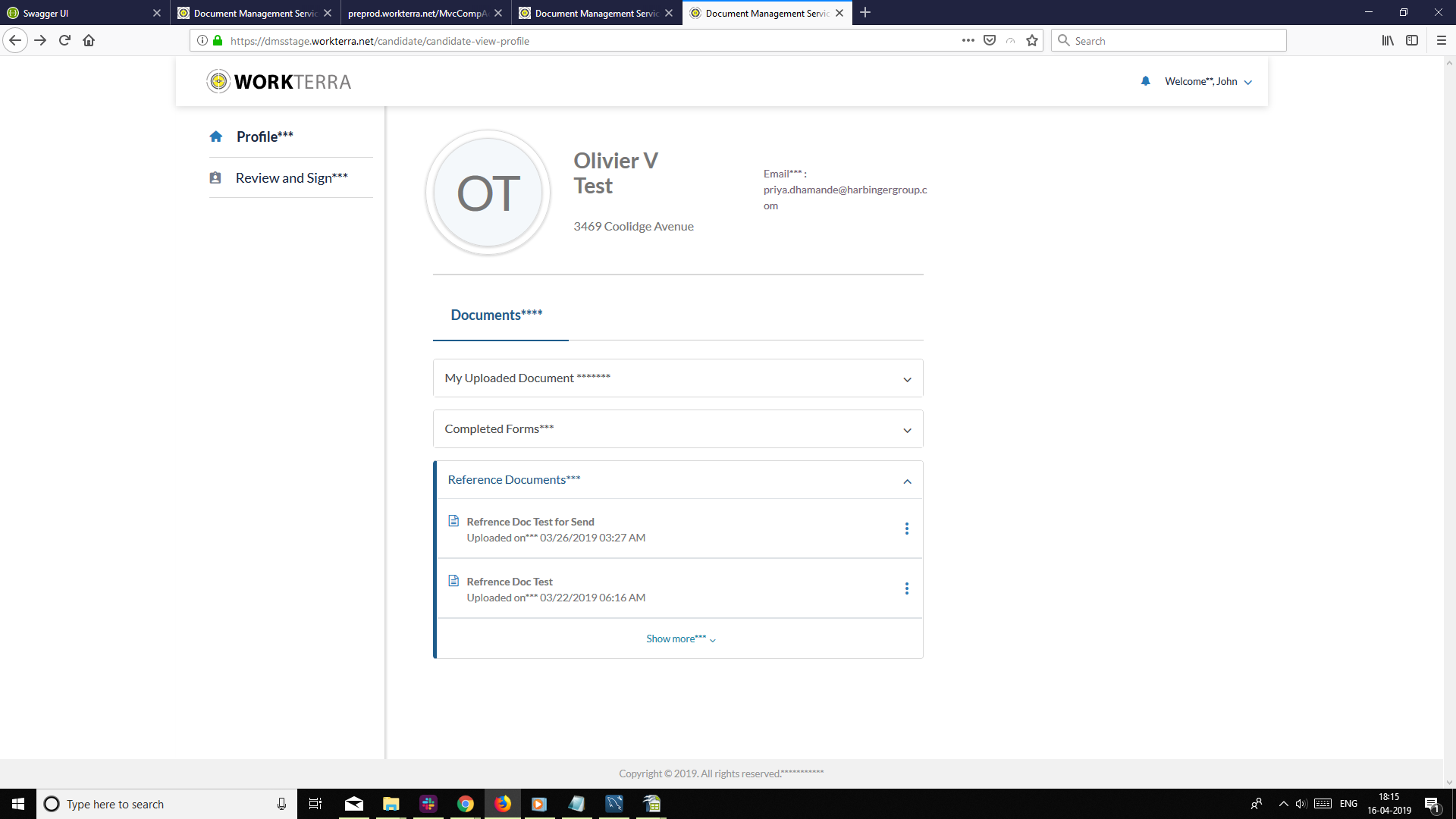This screenshot has width=1456, height=819.
Task: Click the Windows Start button
Action: (x=18, y=804)
